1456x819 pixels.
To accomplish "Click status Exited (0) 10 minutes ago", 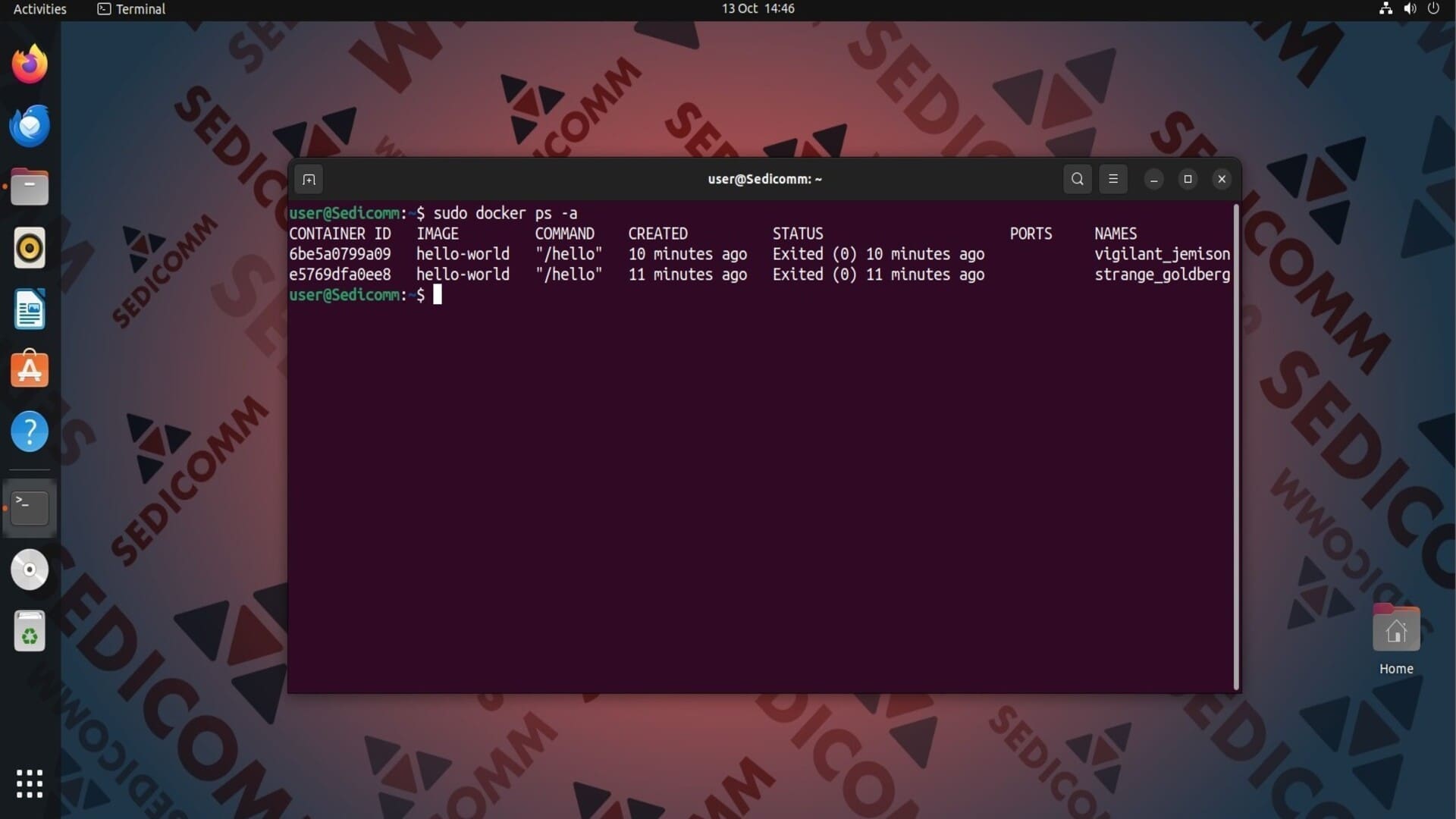I will tap(878, 254).
